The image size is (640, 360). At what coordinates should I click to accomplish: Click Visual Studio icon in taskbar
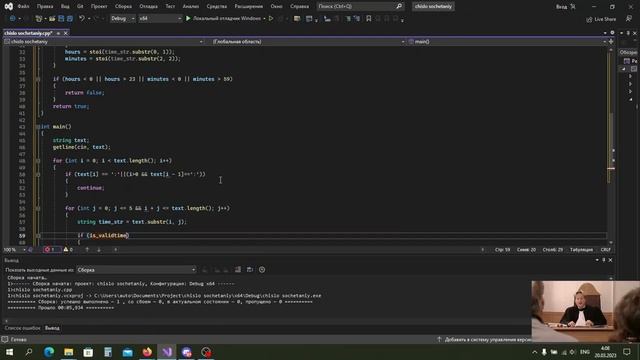click(167, 352)
